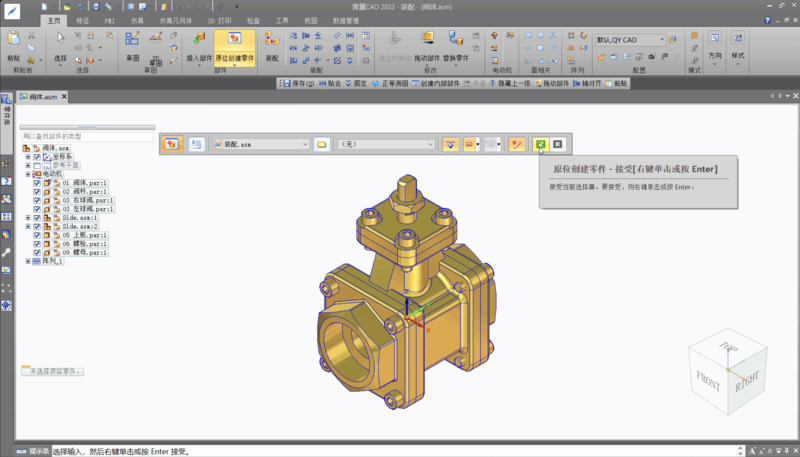Screen dimensions: 800x457
Task: Click the green accept checkmark button
Action: pyautogui.click(x=540, y=144)
